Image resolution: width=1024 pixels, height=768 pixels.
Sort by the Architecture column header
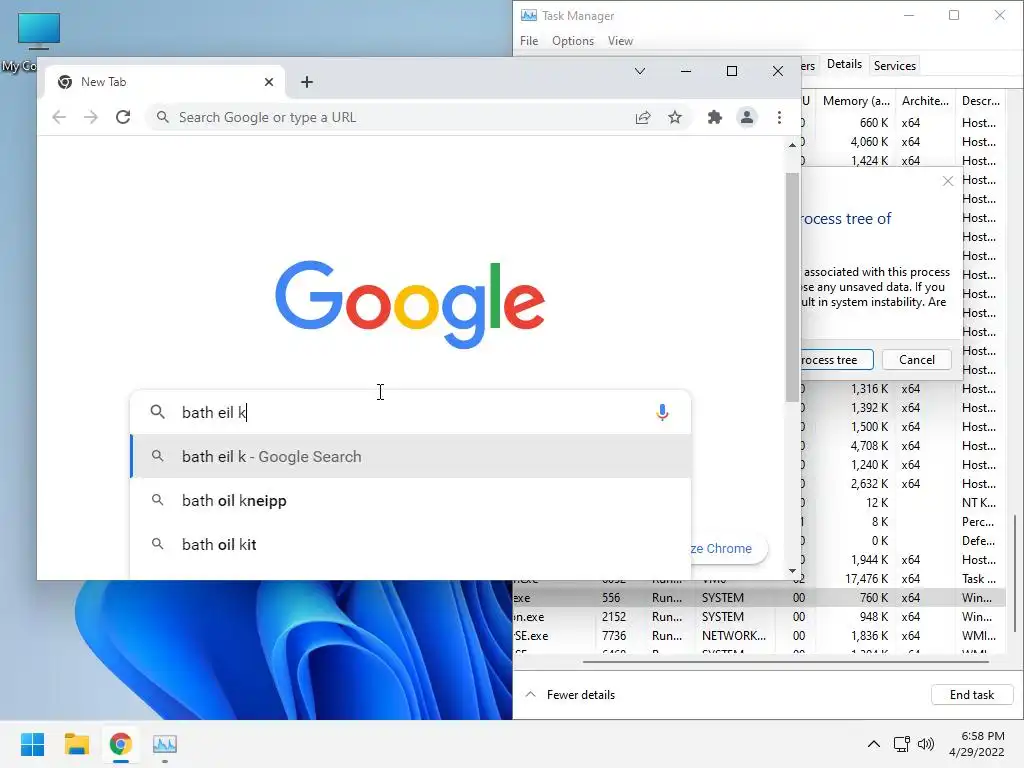[x=925, y=101]
